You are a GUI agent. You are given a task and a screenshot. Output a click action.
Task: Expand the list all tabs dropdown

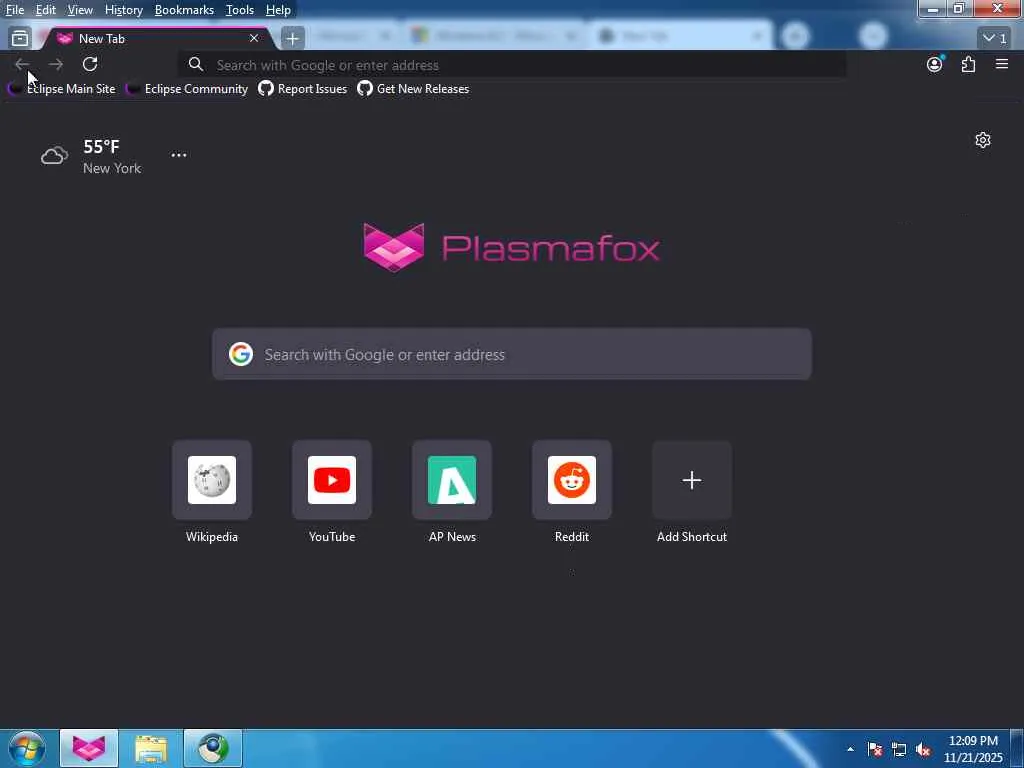[x=995, y=39]
